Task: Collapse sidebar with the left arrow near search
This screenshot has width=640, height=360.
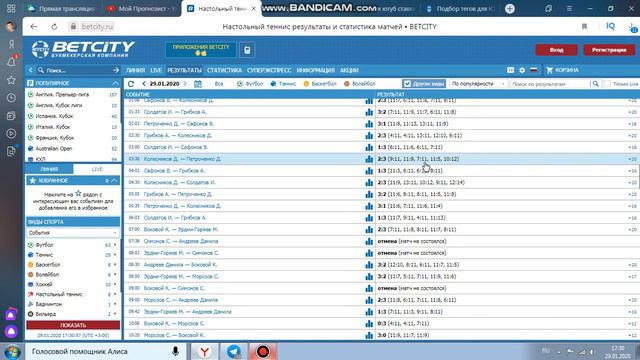Action: click(31, 70)
